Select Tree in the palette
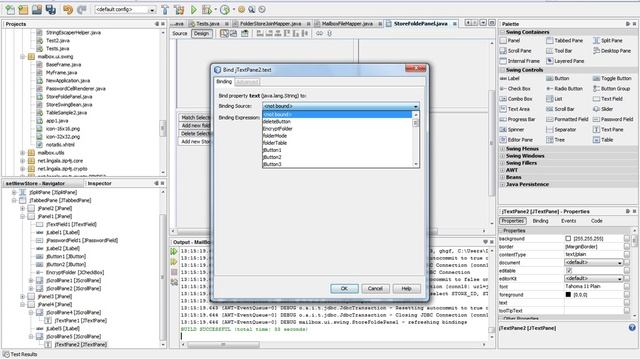 (556, 140)
